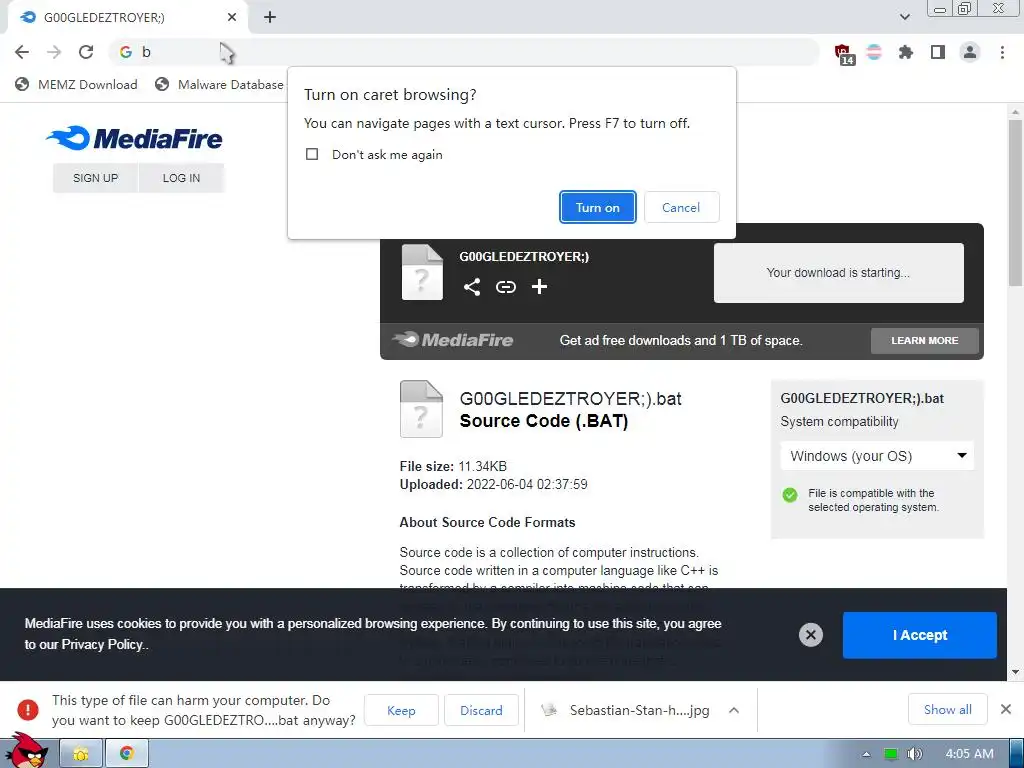This screenshot has height=768, width=1024.
Task: Discard the harmful bat download
Action: click(481, 710)
